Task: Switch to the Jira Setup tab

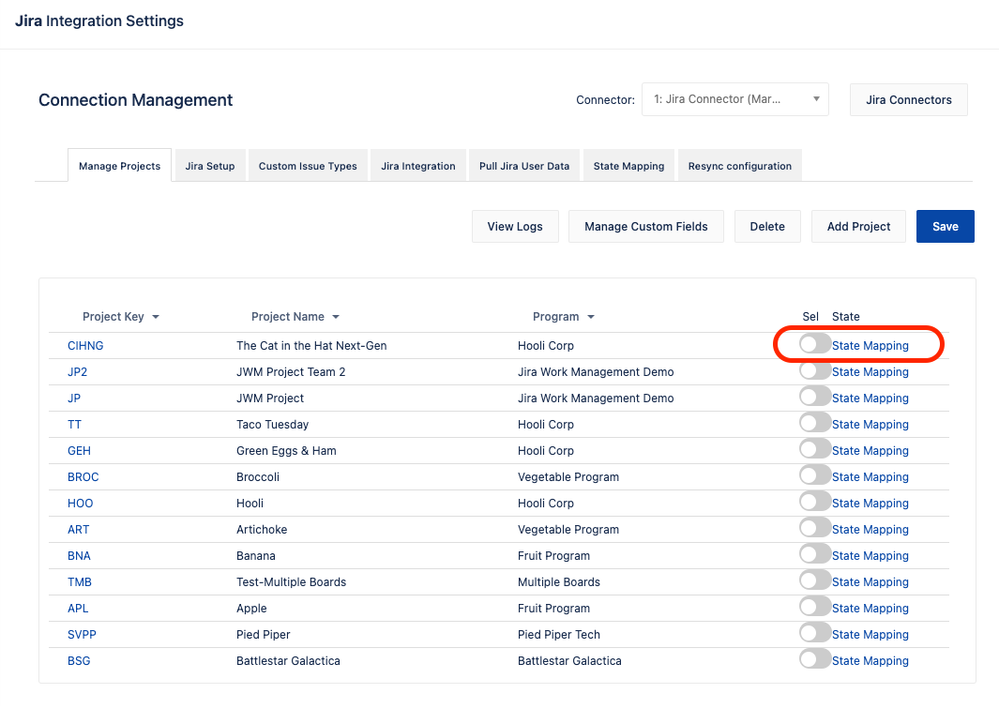Action: point(210,166)
